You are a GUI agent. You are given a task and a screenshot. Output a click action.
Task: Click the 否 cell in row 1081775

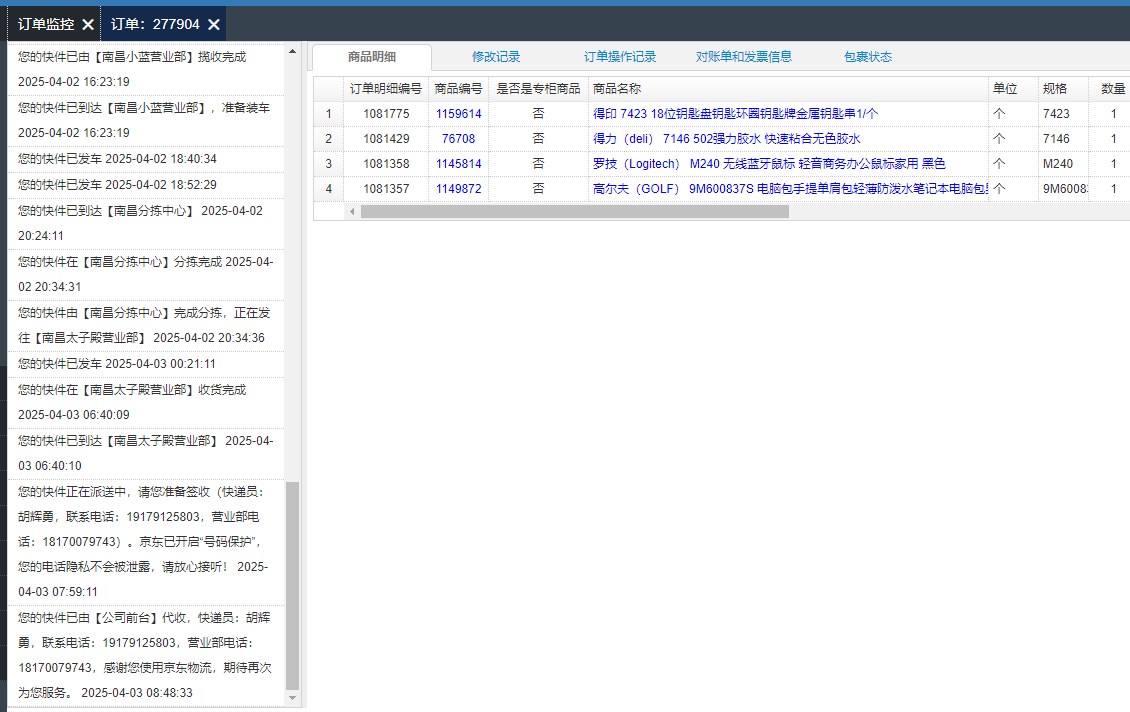(x=538, y=114)
